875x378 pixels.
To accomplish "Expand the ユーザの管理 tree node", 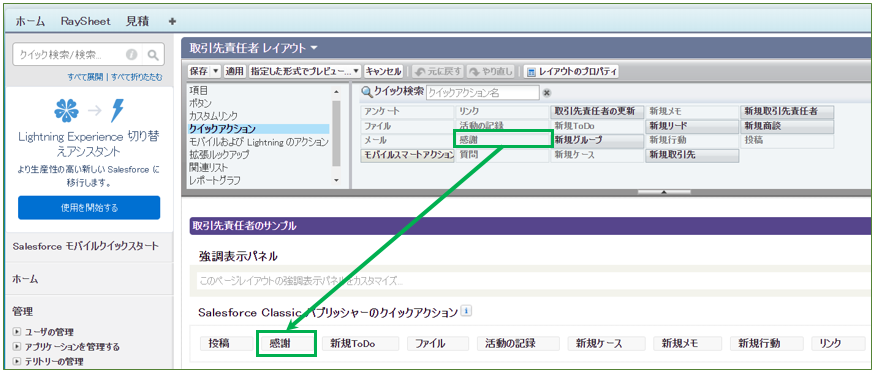I will [16, 332].
